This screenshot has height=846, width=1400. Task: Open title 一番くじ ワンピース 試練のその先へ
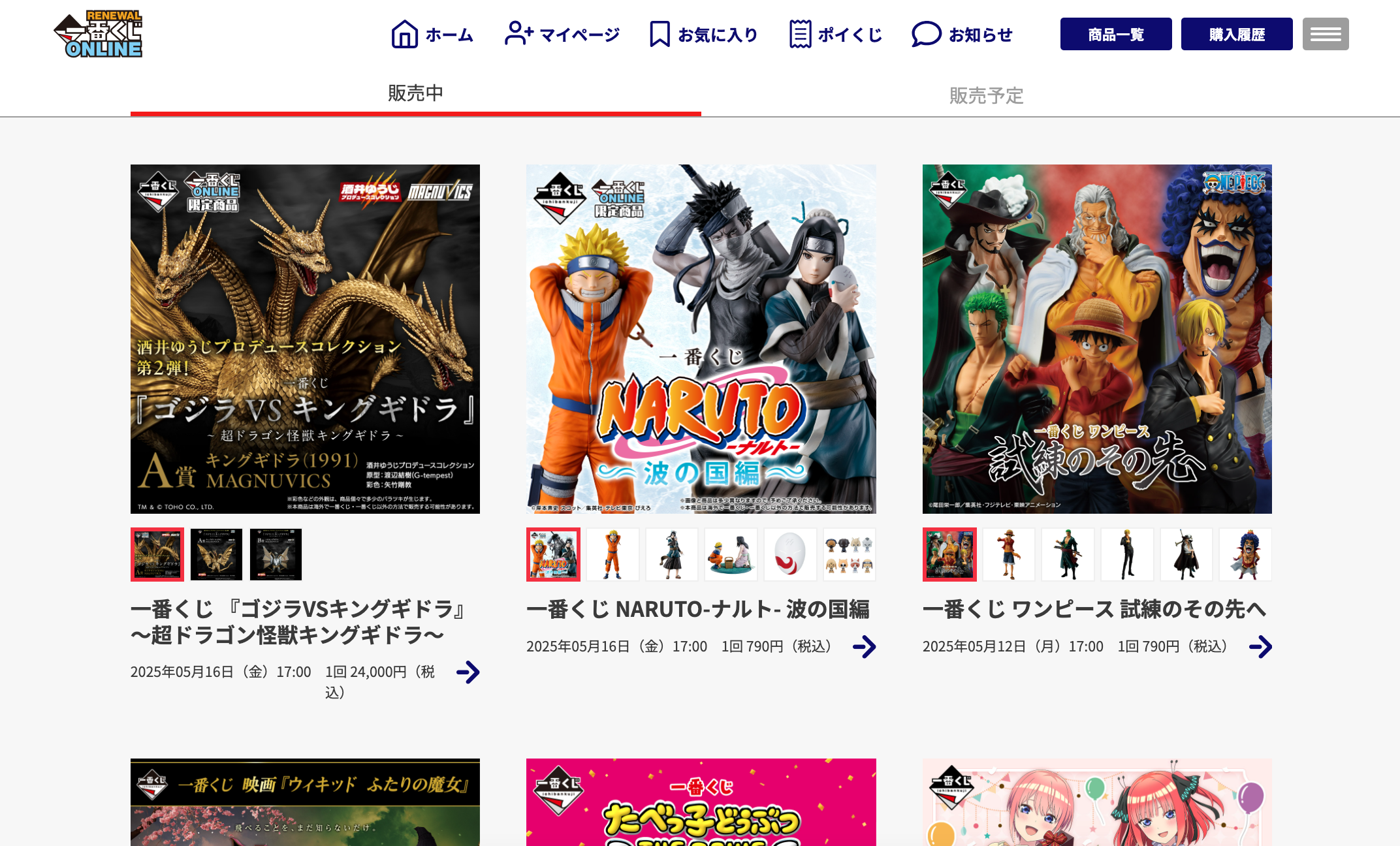tap(1094, 609)
